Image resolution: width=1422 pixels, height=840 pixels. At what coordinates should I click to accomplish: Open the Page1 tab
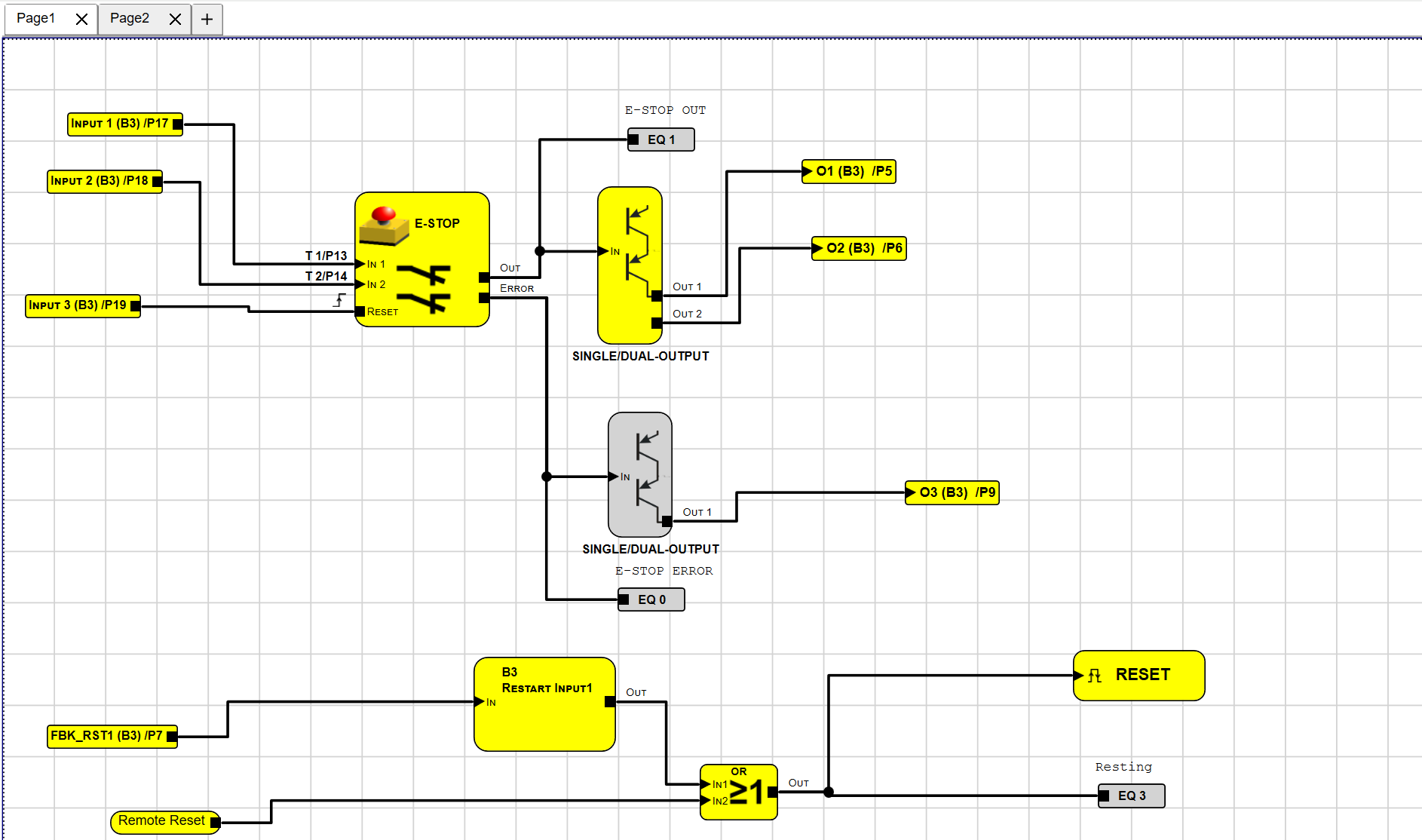36,19
